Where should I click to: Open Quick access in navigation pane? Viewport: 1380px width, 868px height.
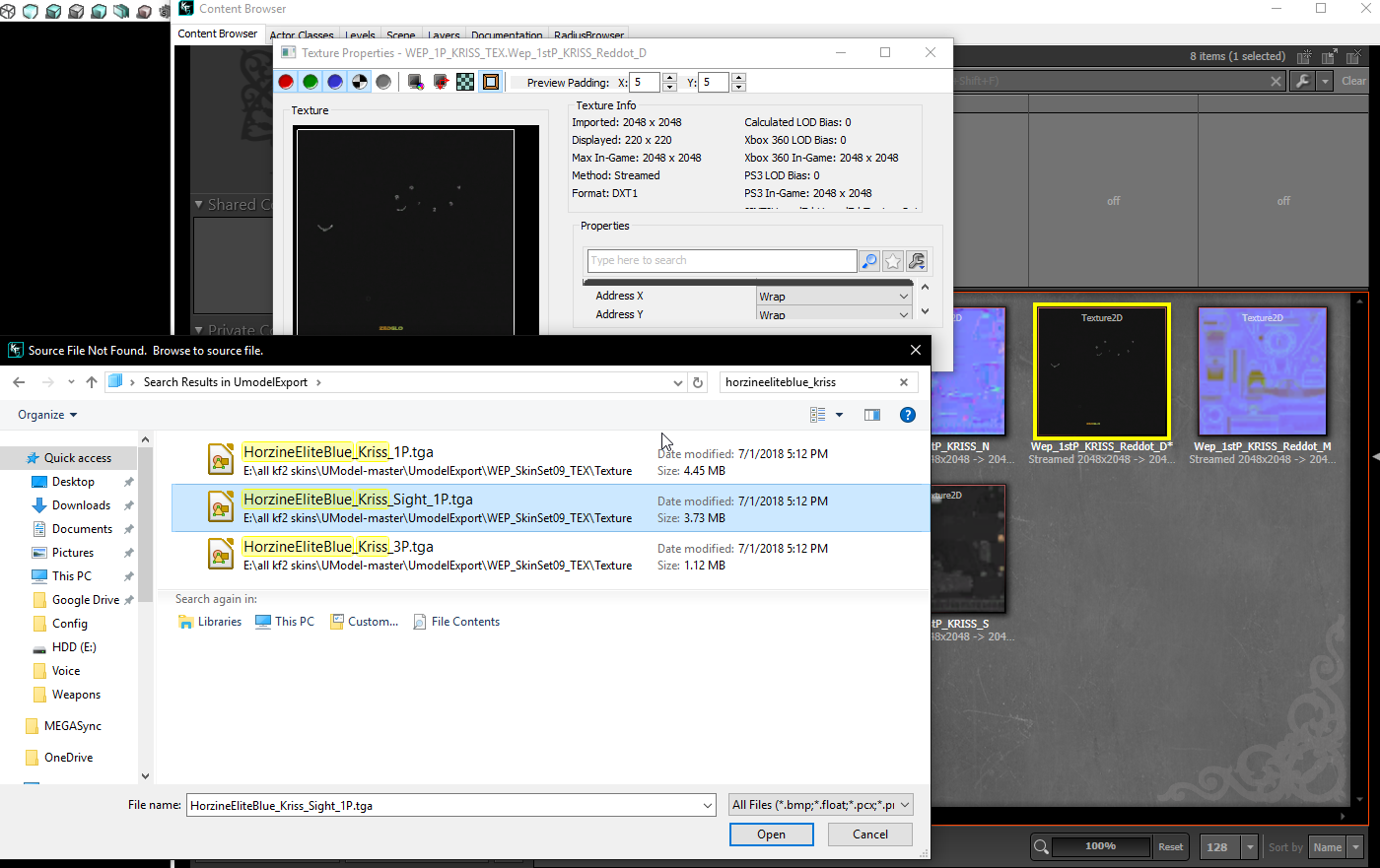(77, 458)
